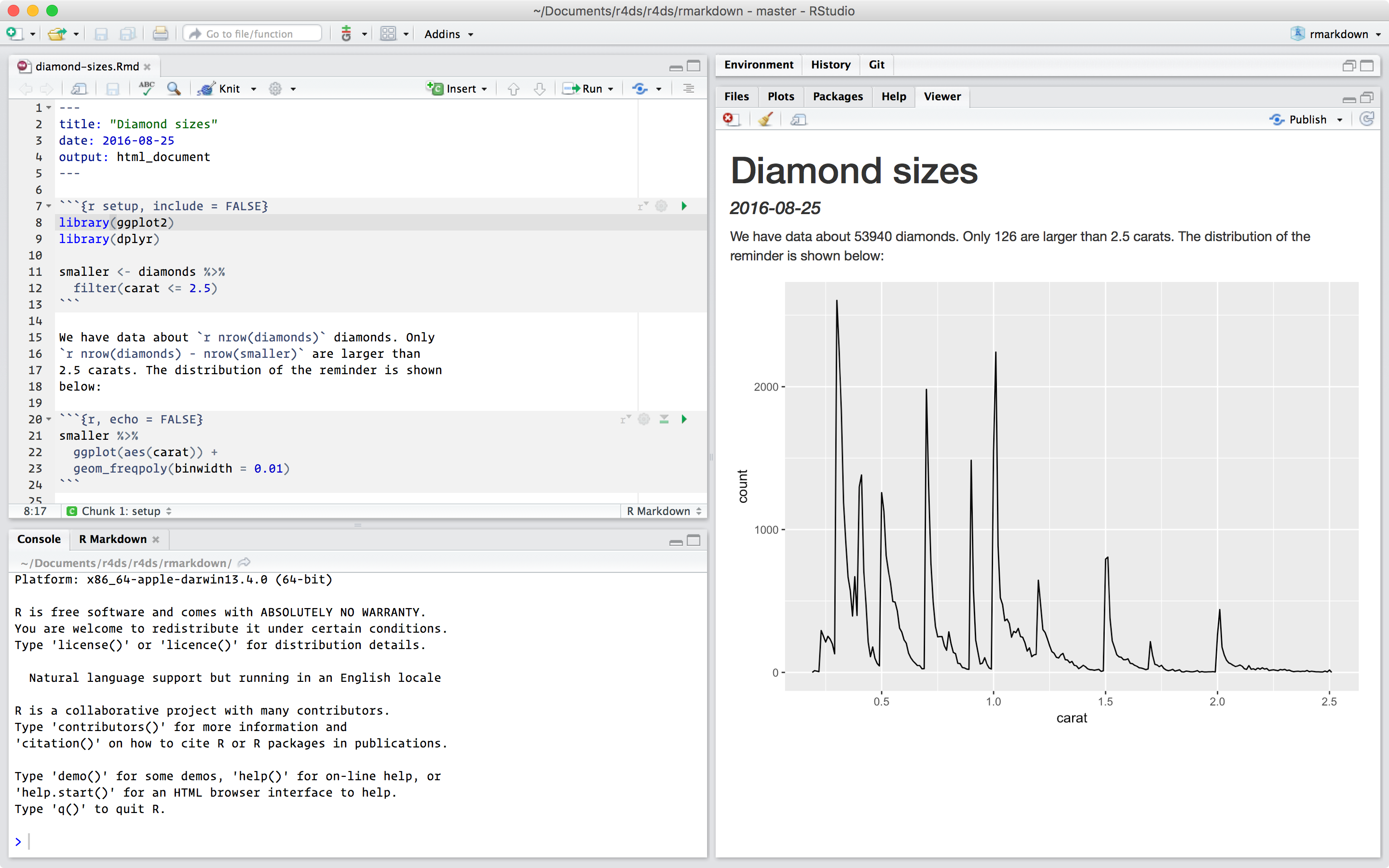Click the find/replace magnifier icon
Viewport: 1389px width, 868px height.
(x=173, y=88)
